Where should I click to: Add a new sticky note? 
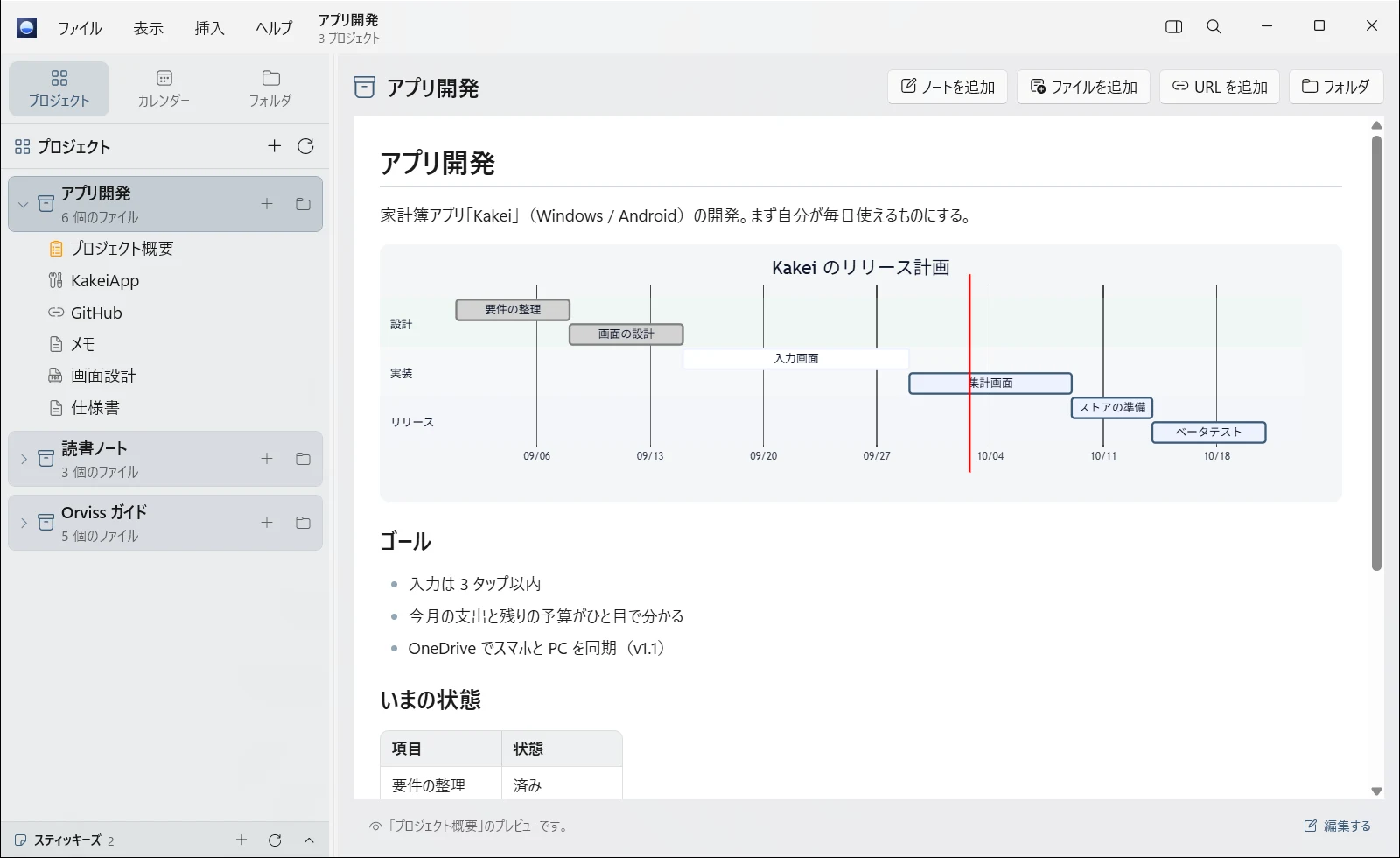[241, 840]
